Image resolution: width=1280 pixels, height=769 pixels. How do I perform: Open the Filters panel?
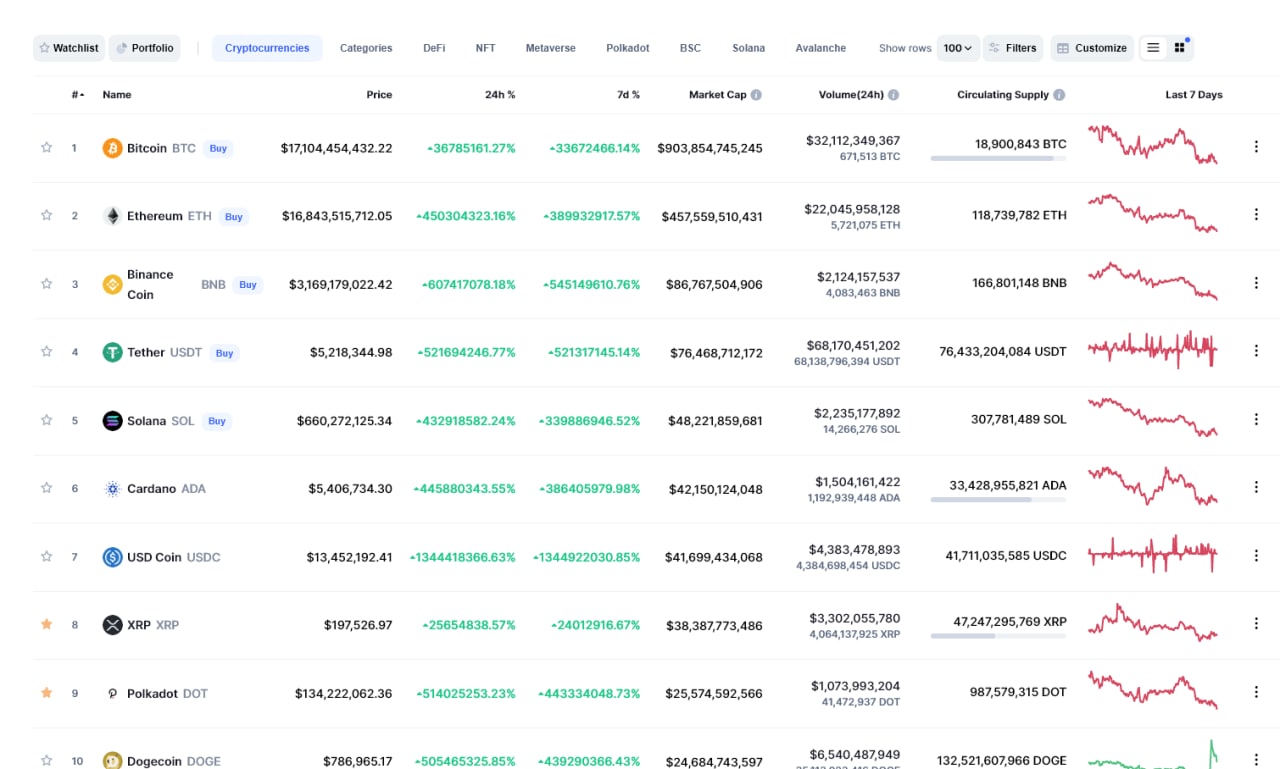point(1013,48)
